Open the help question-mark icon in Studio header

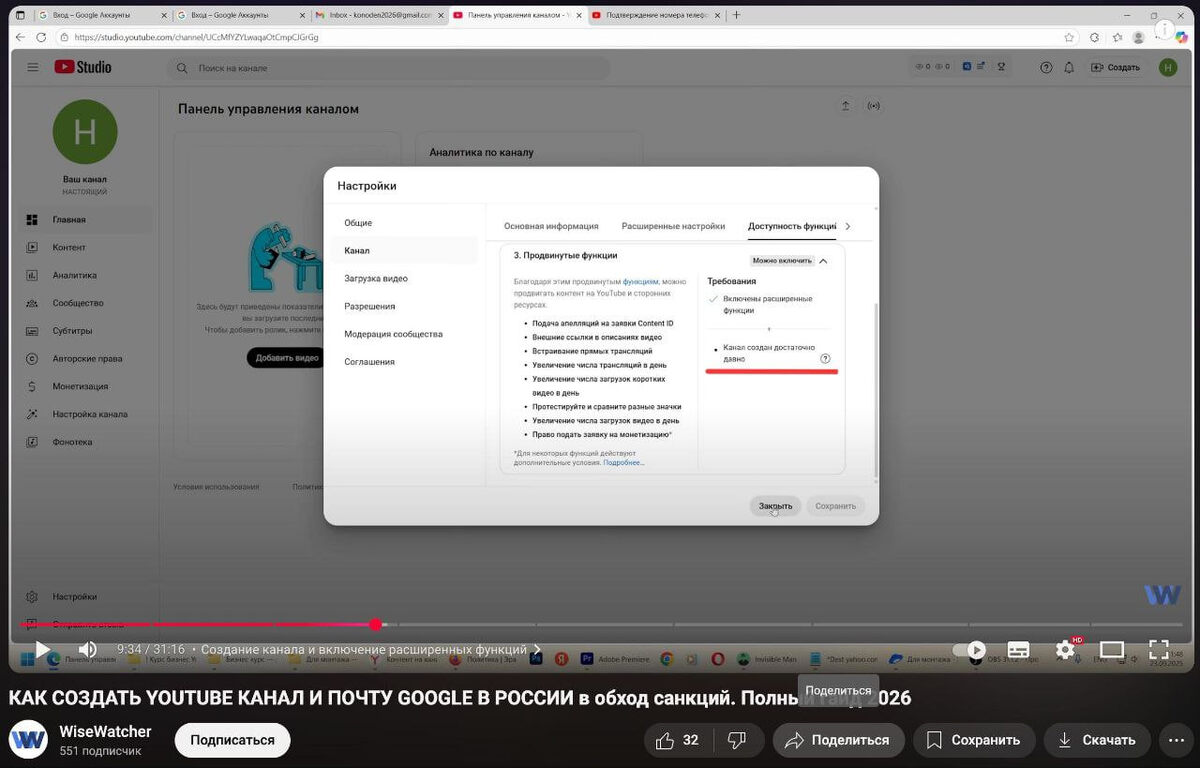point(1046,67)
